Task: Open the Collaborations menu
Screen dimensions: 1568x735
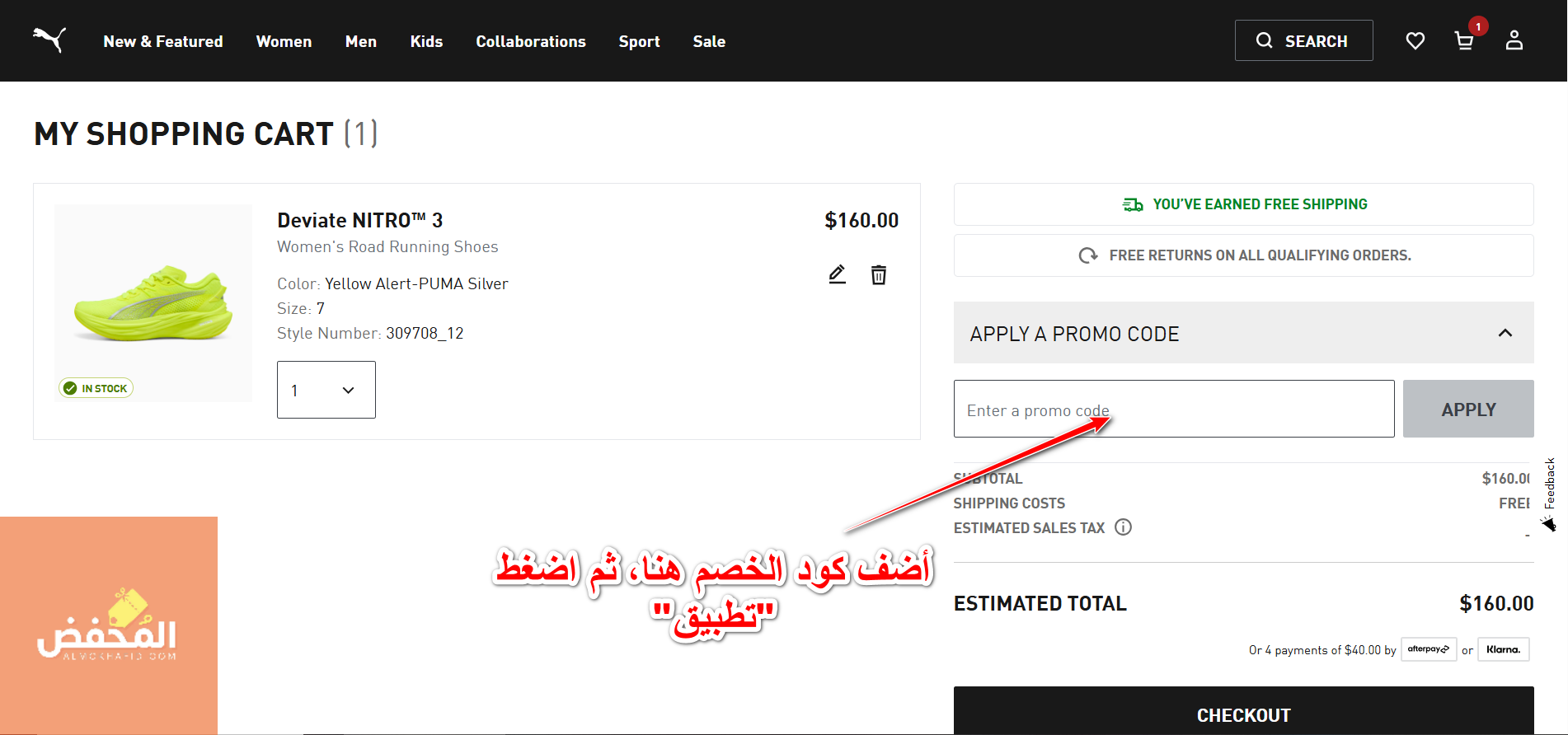Action: 531,41
